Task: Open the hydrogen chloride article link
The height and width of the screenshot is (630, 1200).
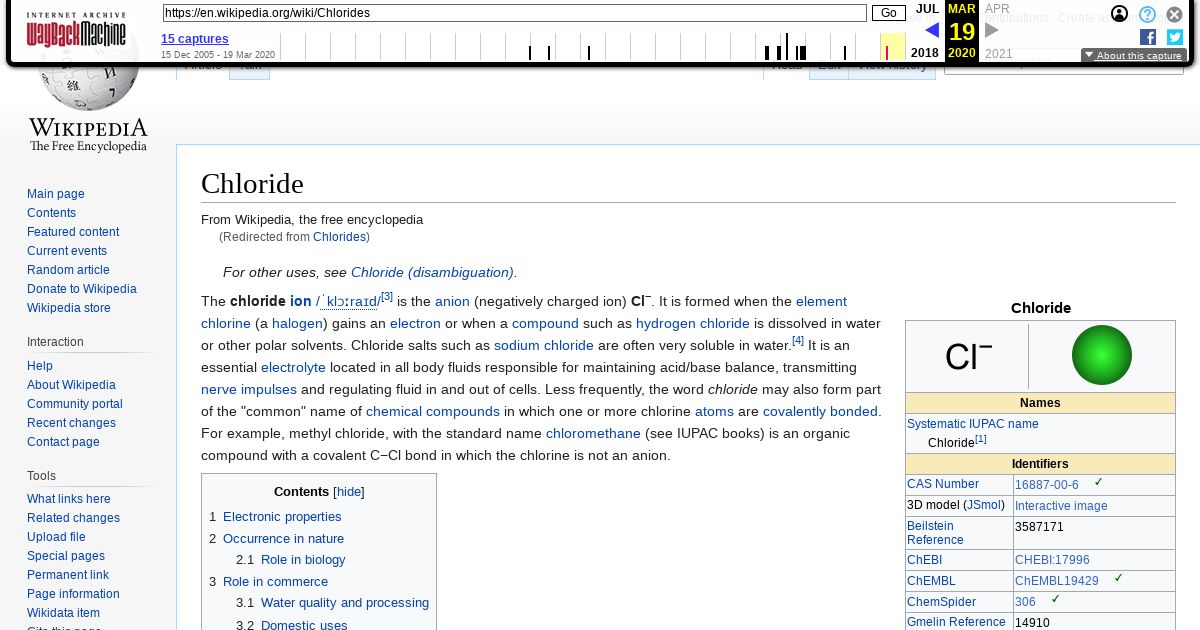Action: (x=693, y=323)
